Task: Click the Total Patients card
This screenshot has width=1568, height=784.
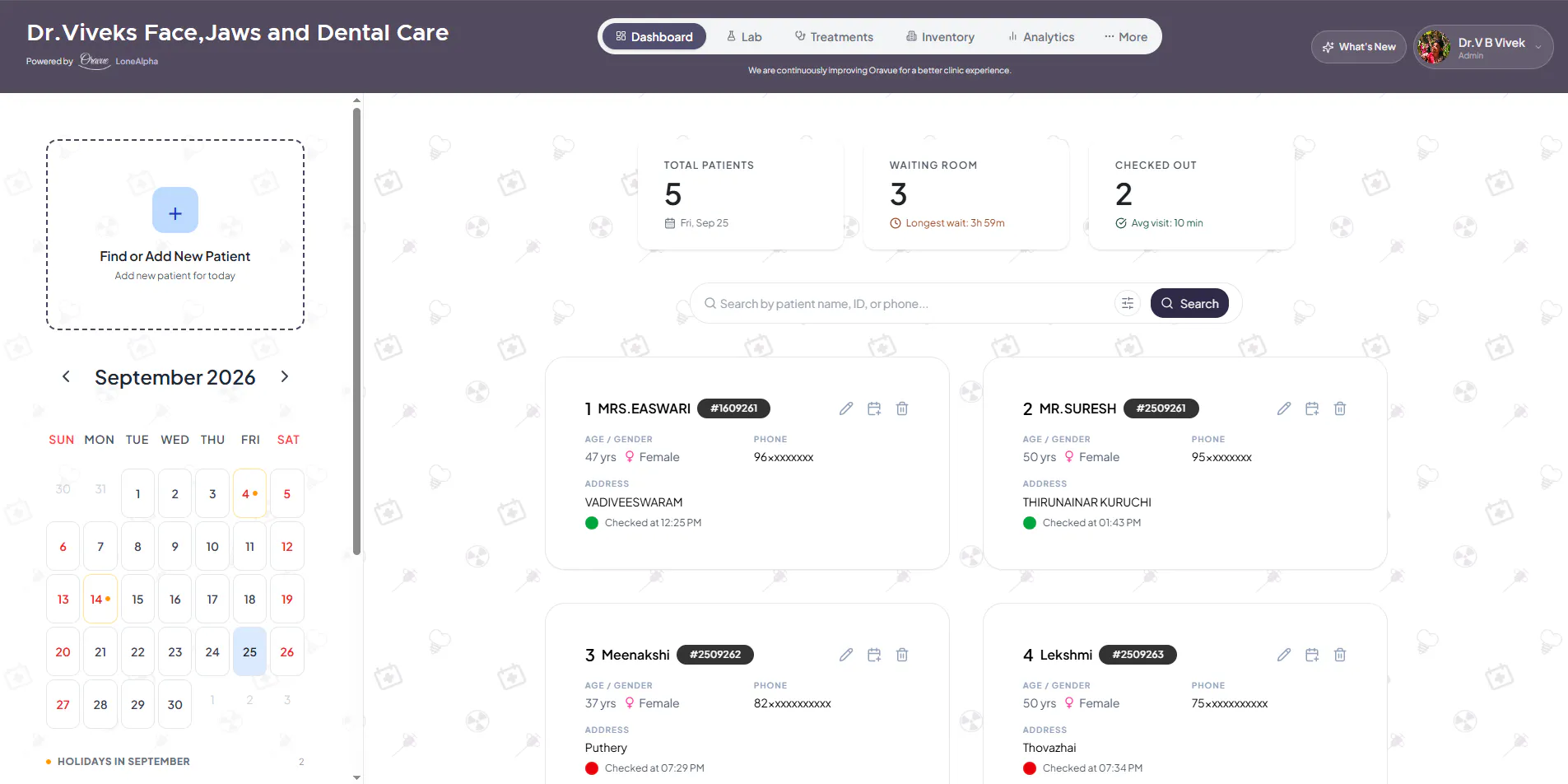Action: [741, 194]
